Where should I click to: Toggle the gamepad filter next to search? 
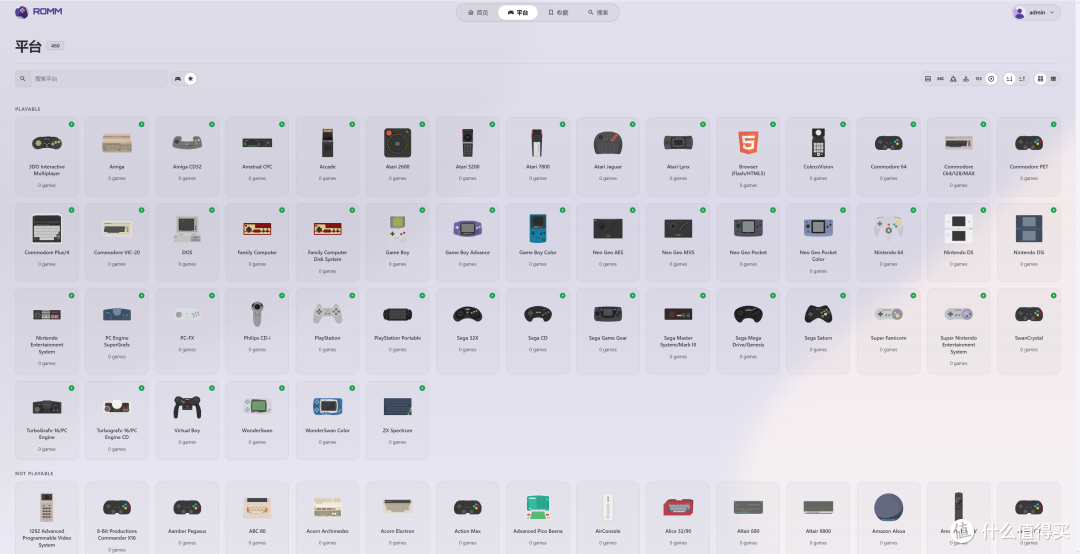[178, 79]
